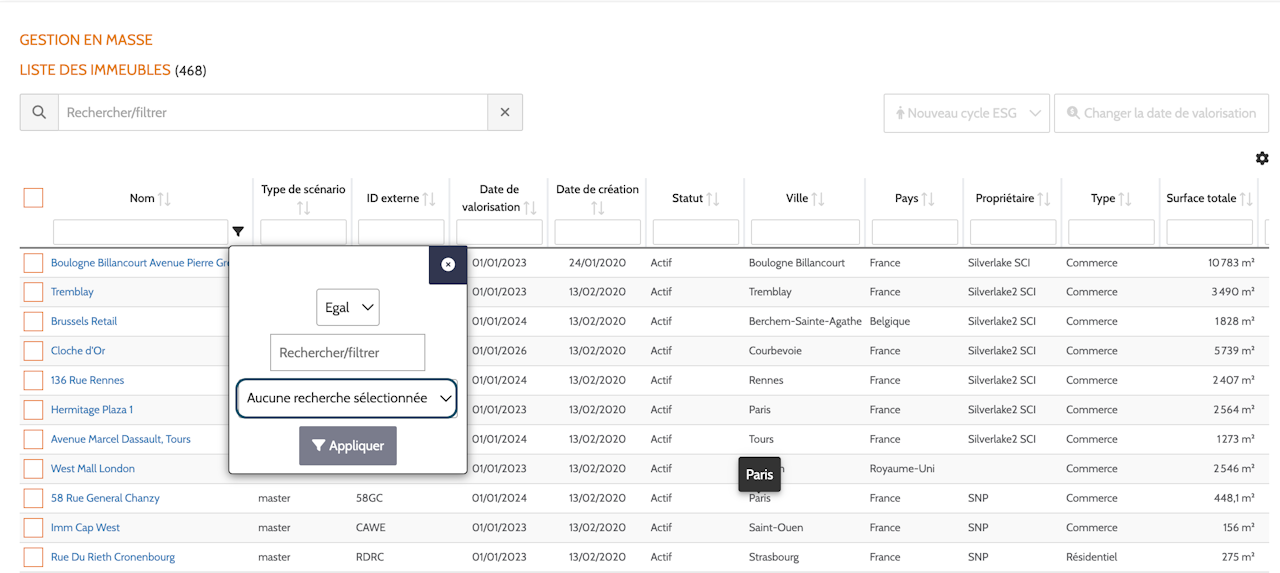1280x573 pixels.
Task: Click the Type column filter input
Action: [x=1111, y=232]
